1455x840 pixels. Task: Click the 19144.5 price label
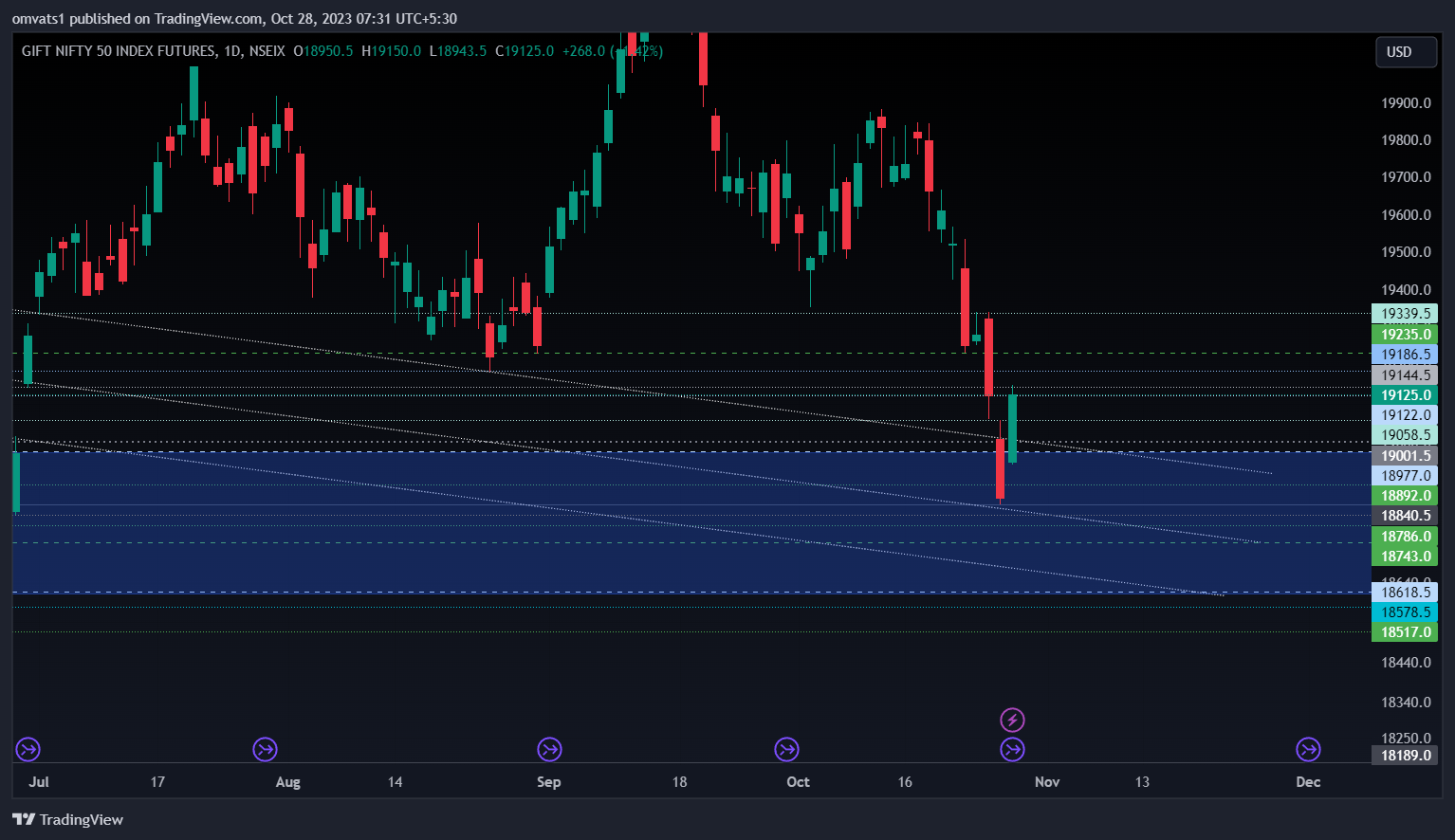tap(1405, 375)
